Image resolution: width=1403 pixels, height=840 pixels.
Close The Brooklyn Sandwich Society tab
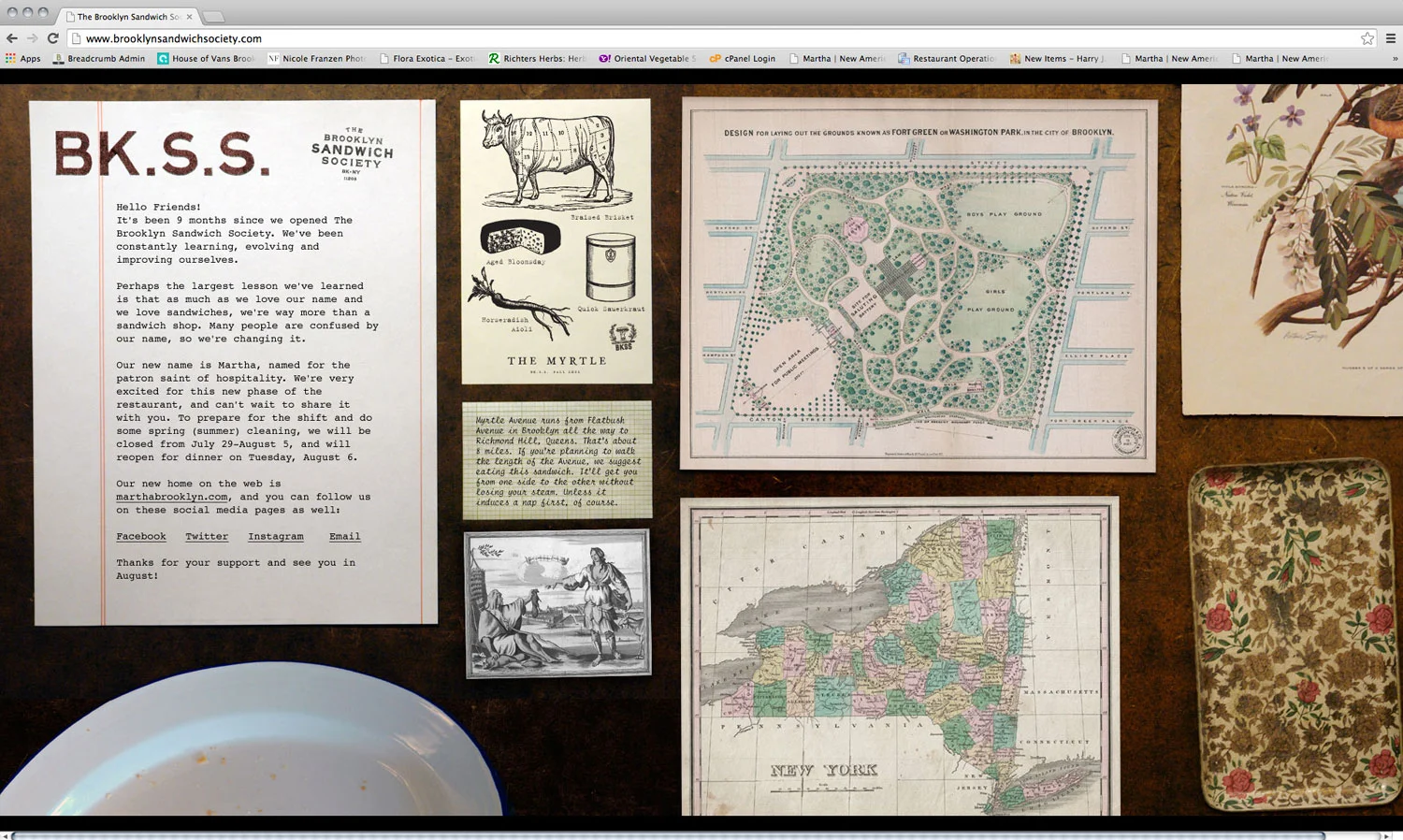[189, 17]
